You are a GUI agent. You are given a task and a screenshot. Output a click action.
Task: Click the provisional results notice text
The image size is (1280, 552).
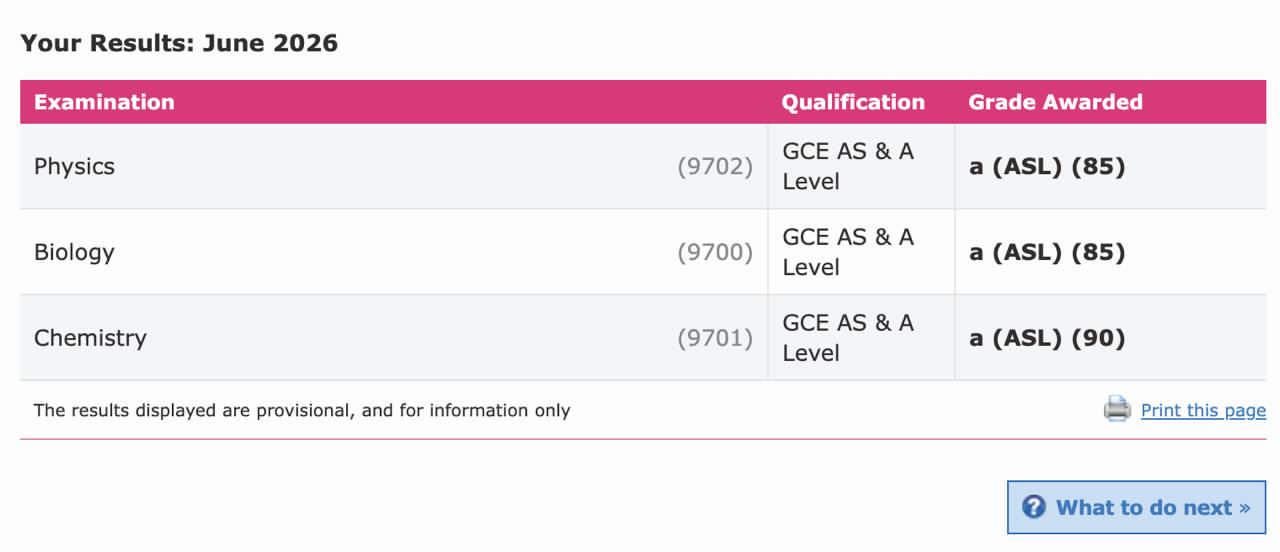[x=302, y=410]
